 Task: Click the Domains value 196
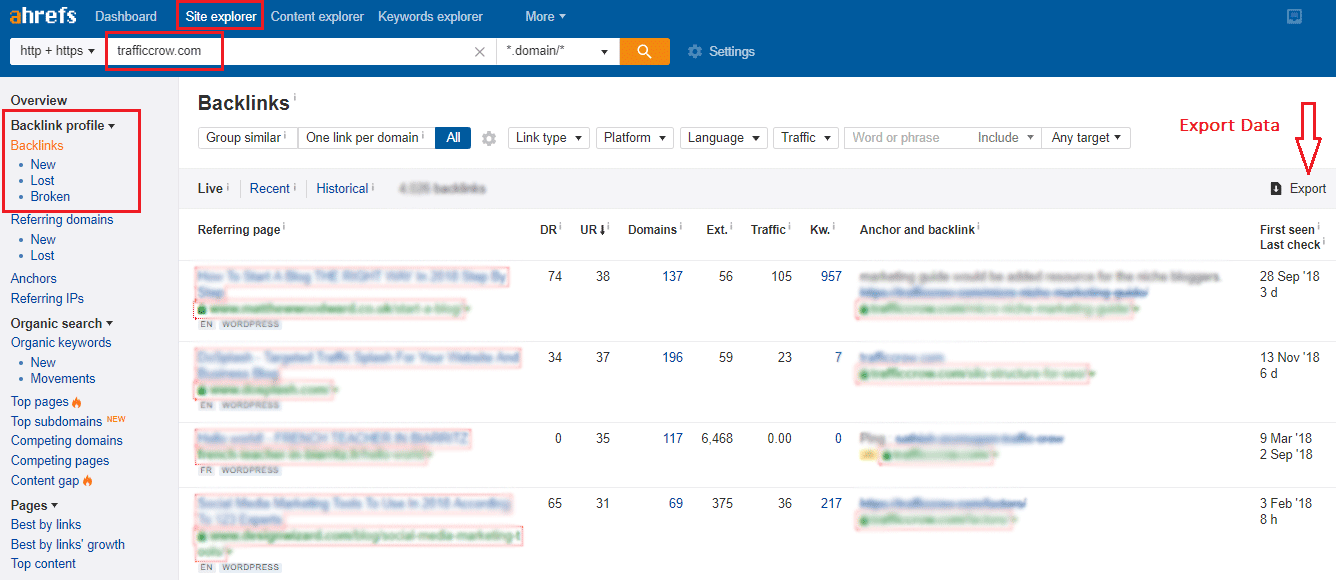click(x=672, y=358)
